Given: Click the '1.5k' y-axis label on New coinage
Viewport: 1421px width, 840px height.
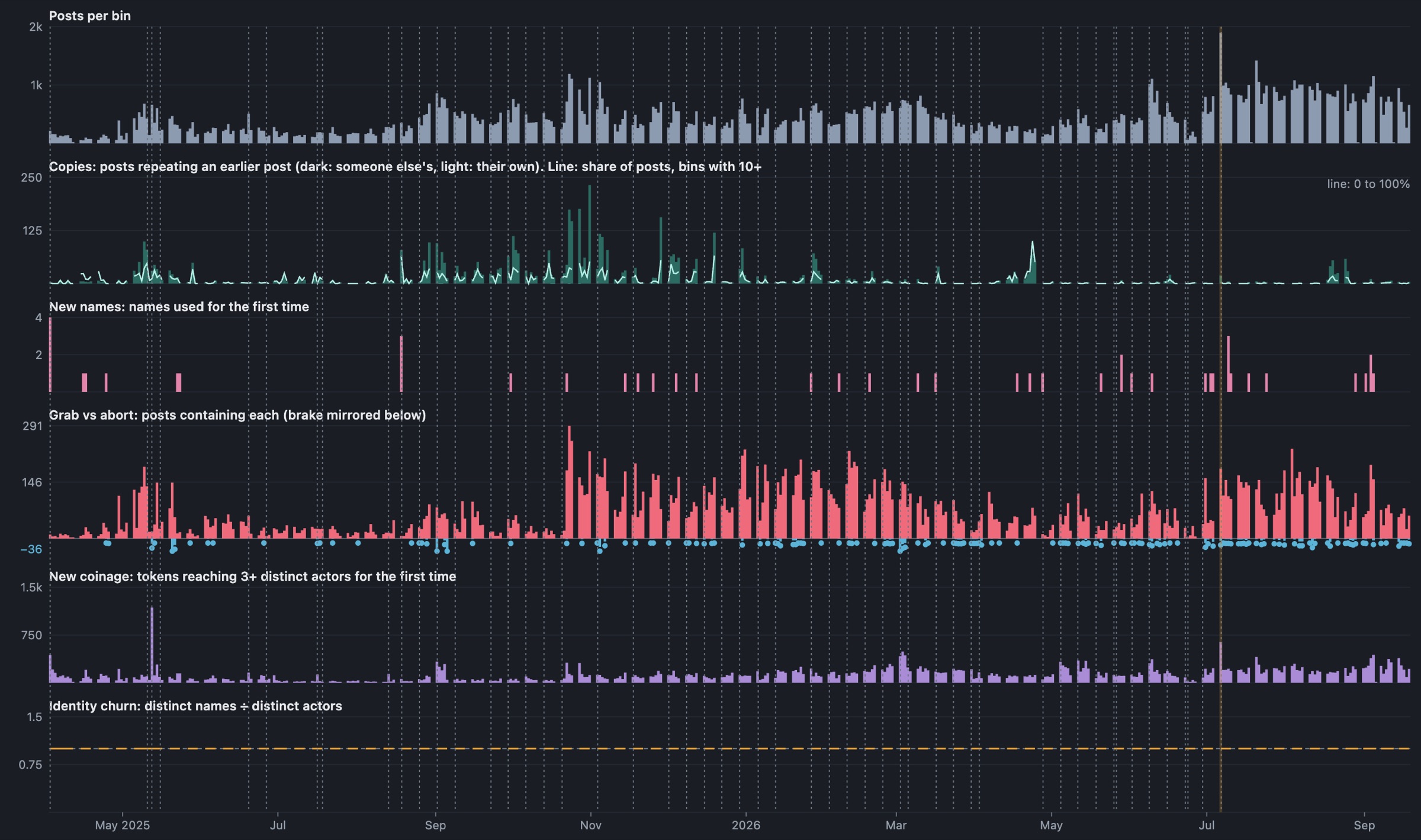Looking at the screenshot, I should pyautogui.click(x=31, y=588).
